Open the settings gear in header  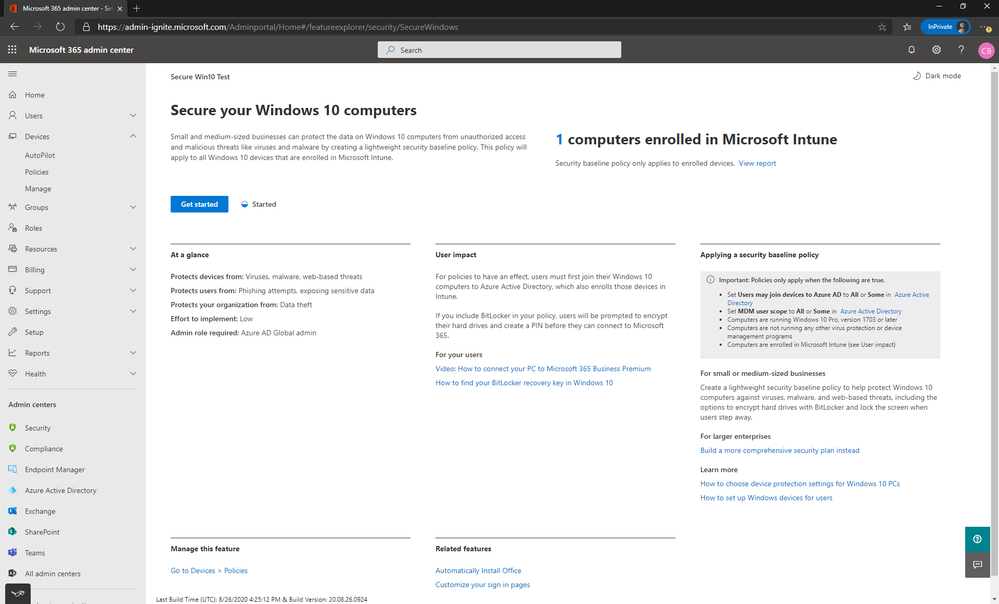tap(936, 50)
